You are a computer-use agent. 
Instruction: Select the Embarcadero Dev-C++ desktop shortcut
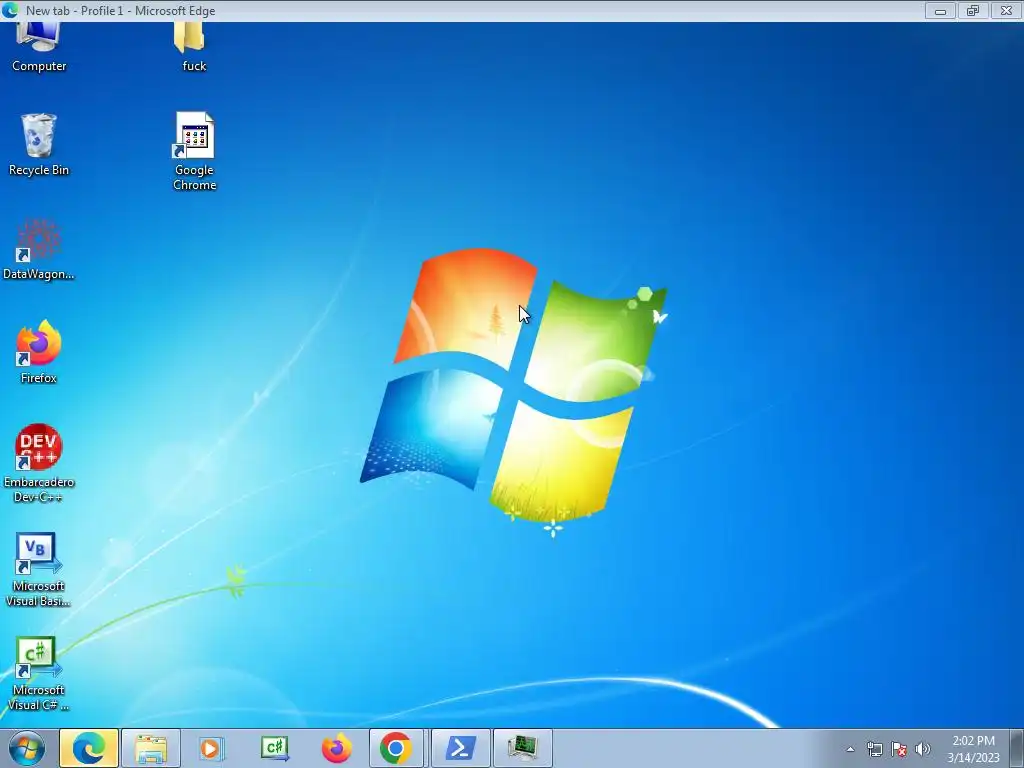(39, 464)
